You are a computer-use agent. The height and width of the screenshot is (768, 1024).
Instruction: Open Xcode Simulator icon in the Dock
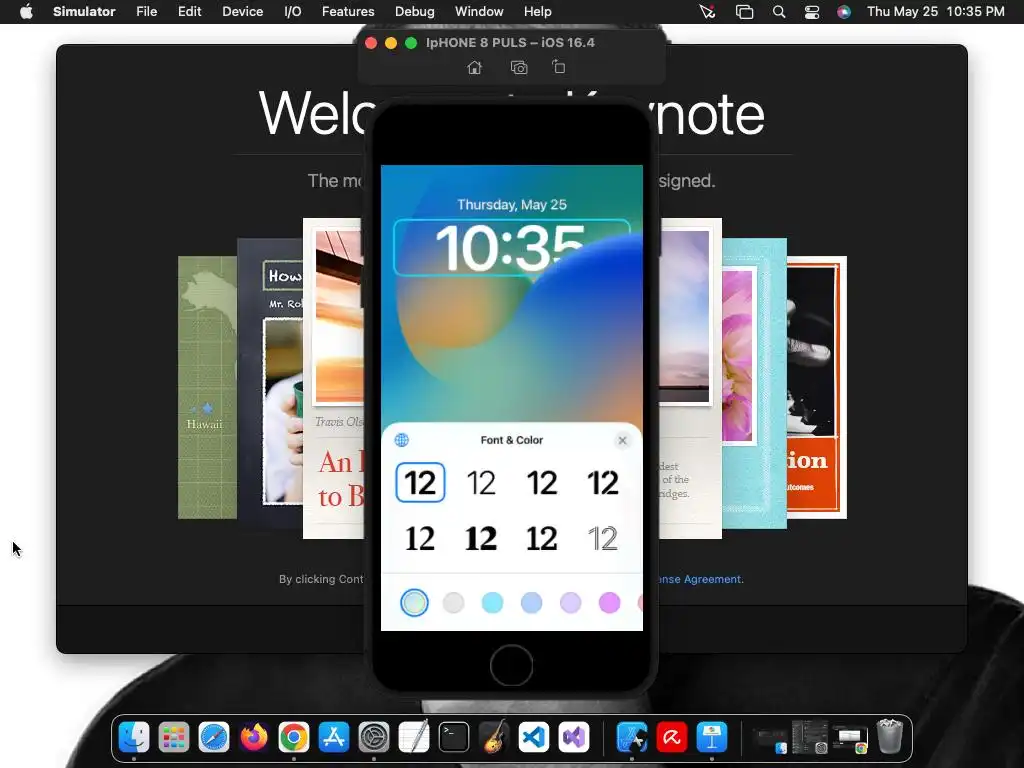(632, 737)
